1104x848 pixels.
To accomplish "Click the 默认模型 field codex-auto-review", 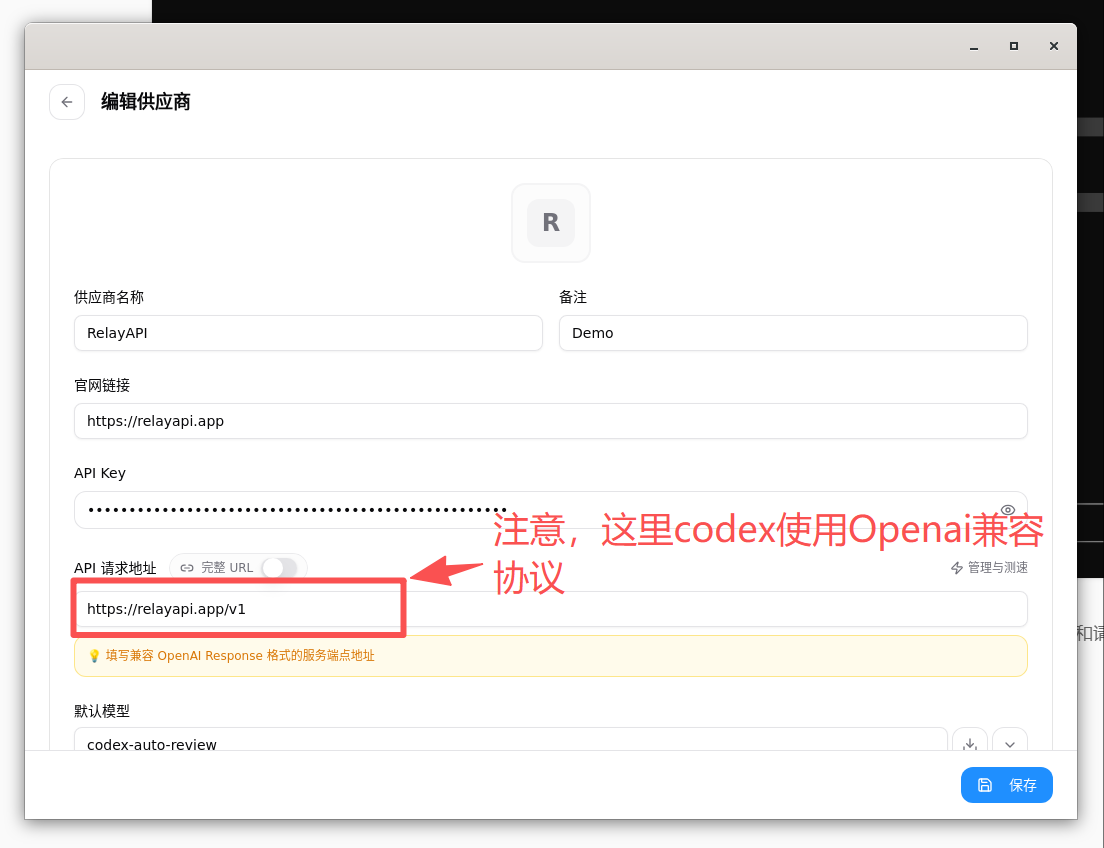I will pos(510,741).
